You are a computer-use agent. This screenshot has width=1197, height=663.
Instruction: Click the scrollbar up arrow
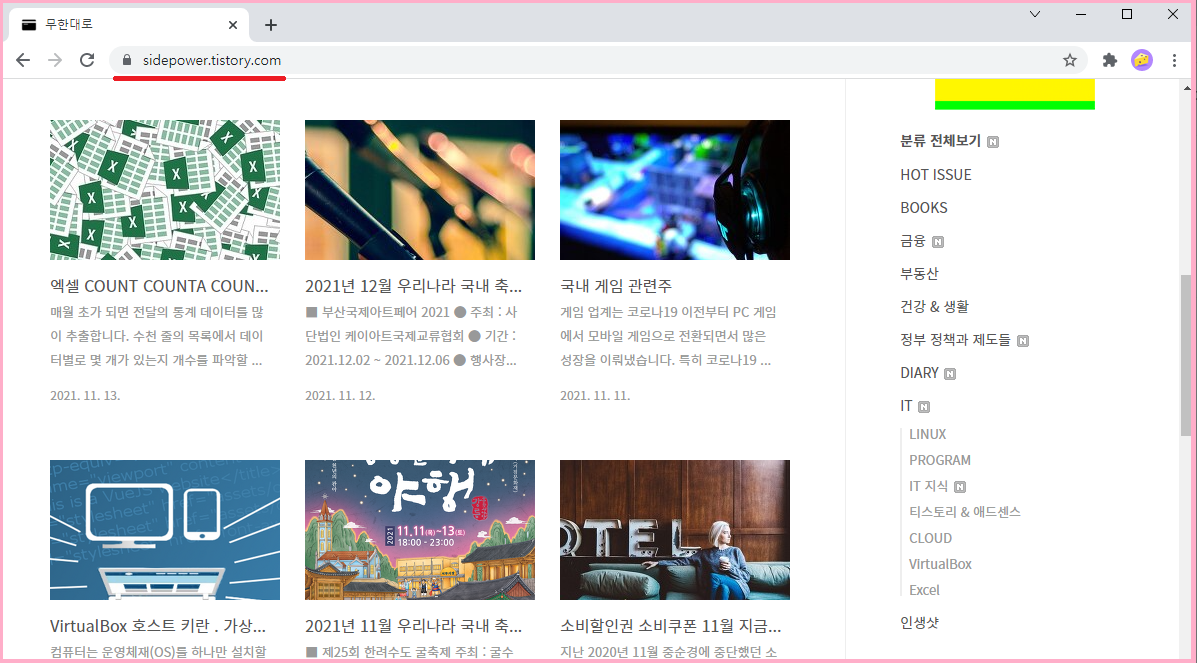tap(1186, 88)
